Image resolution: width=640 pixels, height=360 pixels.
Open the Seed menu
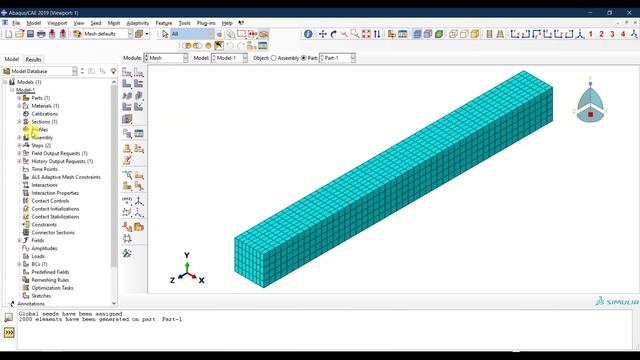coord(96,23)
